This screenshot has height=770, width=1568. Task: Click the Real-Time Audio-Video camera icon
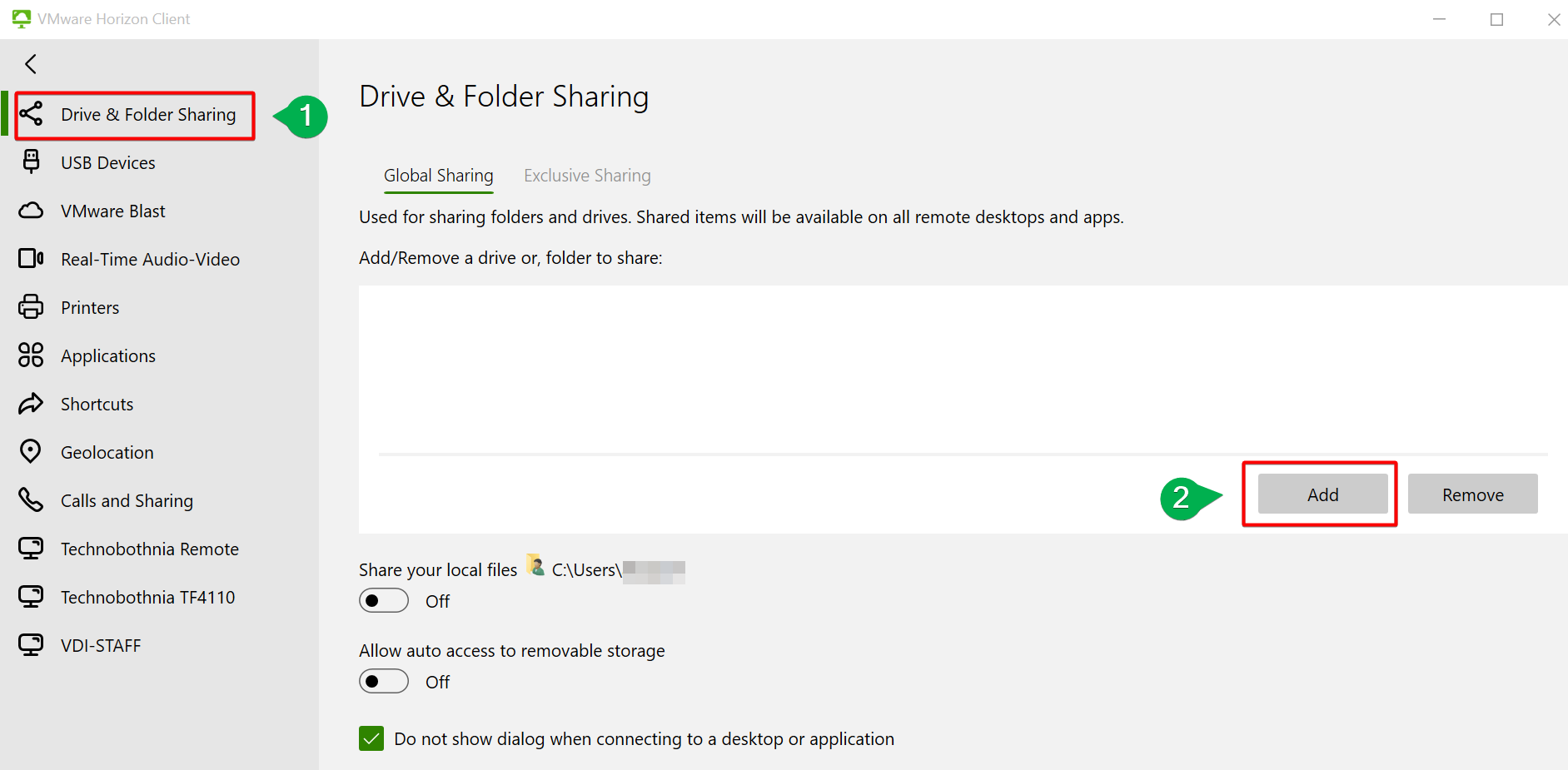click(31, 259)
